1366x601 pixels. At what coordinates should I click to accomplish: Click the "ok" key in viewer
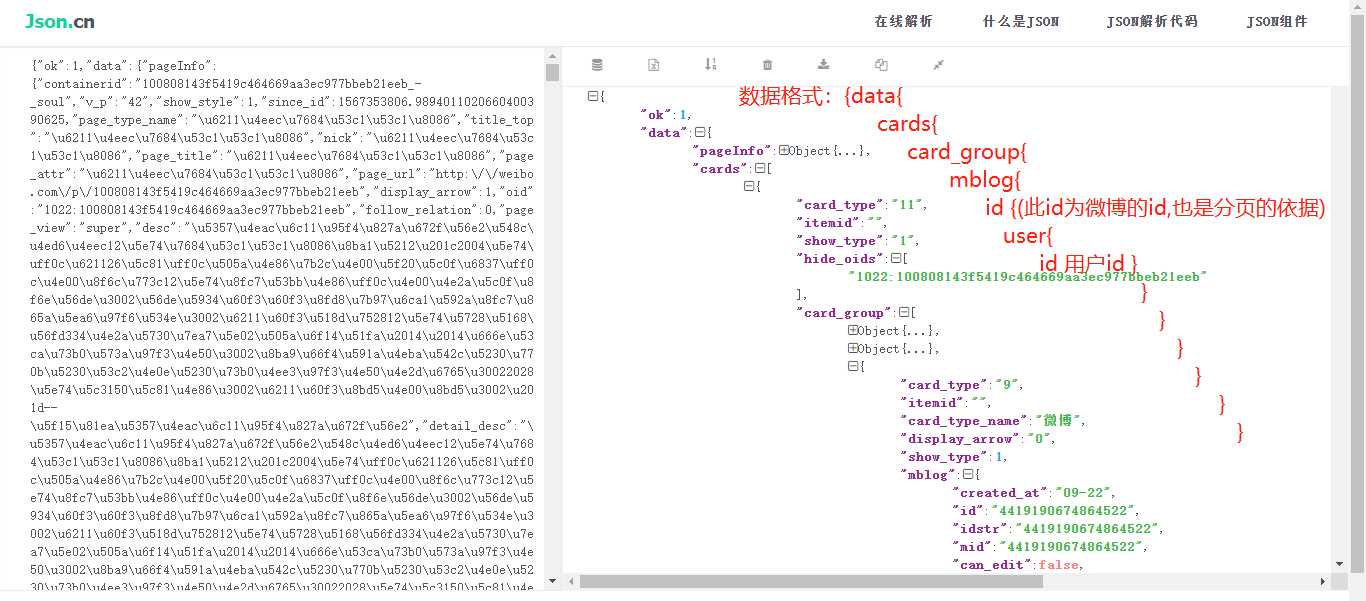[x=655, y=115]
